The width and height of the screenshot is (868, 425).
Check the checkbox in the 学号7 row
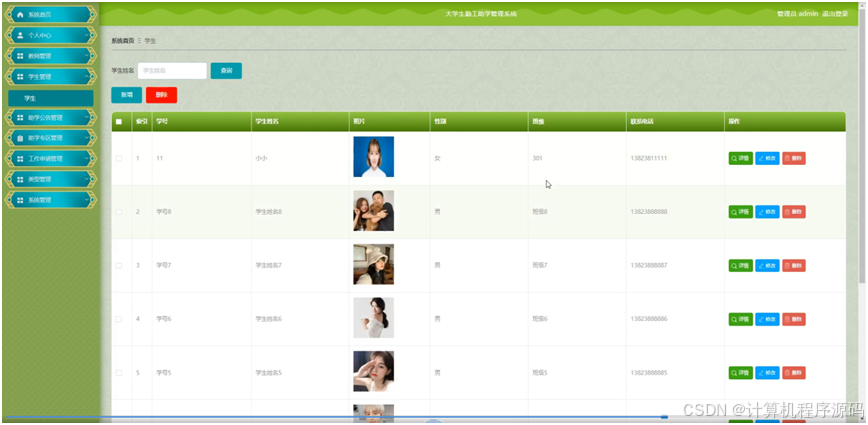click(x=118, y=266)
